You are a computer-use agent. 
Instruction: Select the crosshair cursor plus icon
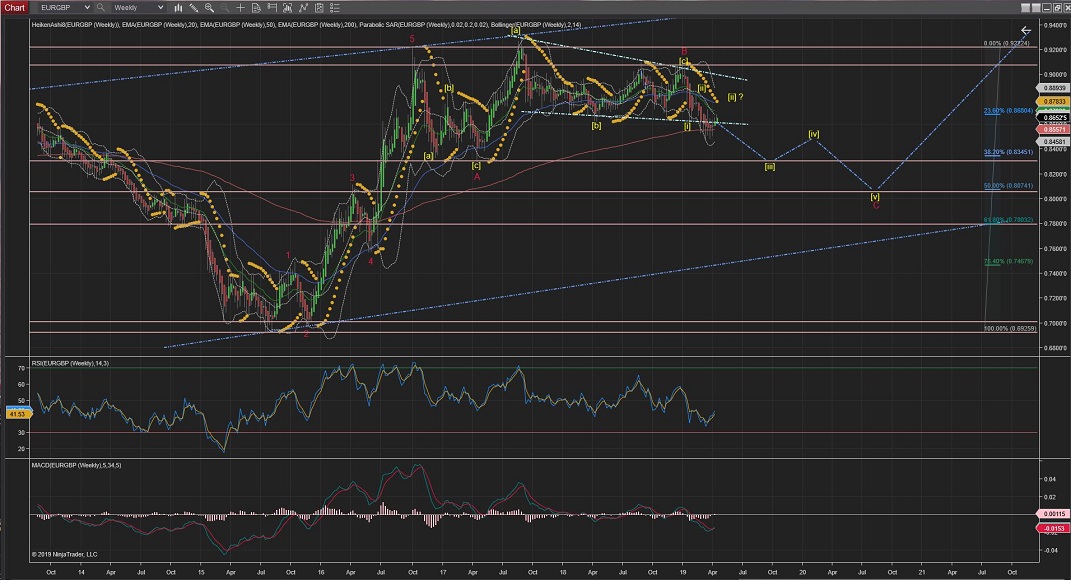(240, 8)
